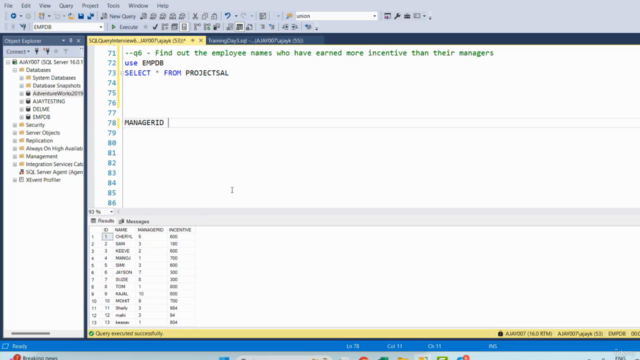The width and height of the screenshot is (640, 360).
Task: Open the 93 % zoom level dropdown
Action: [x=111, y=212]
